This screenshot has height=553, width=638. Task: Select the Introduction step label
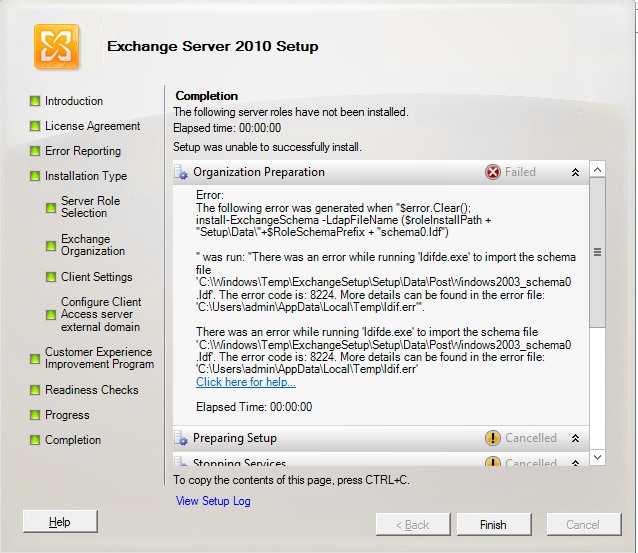tap(74, 101)
